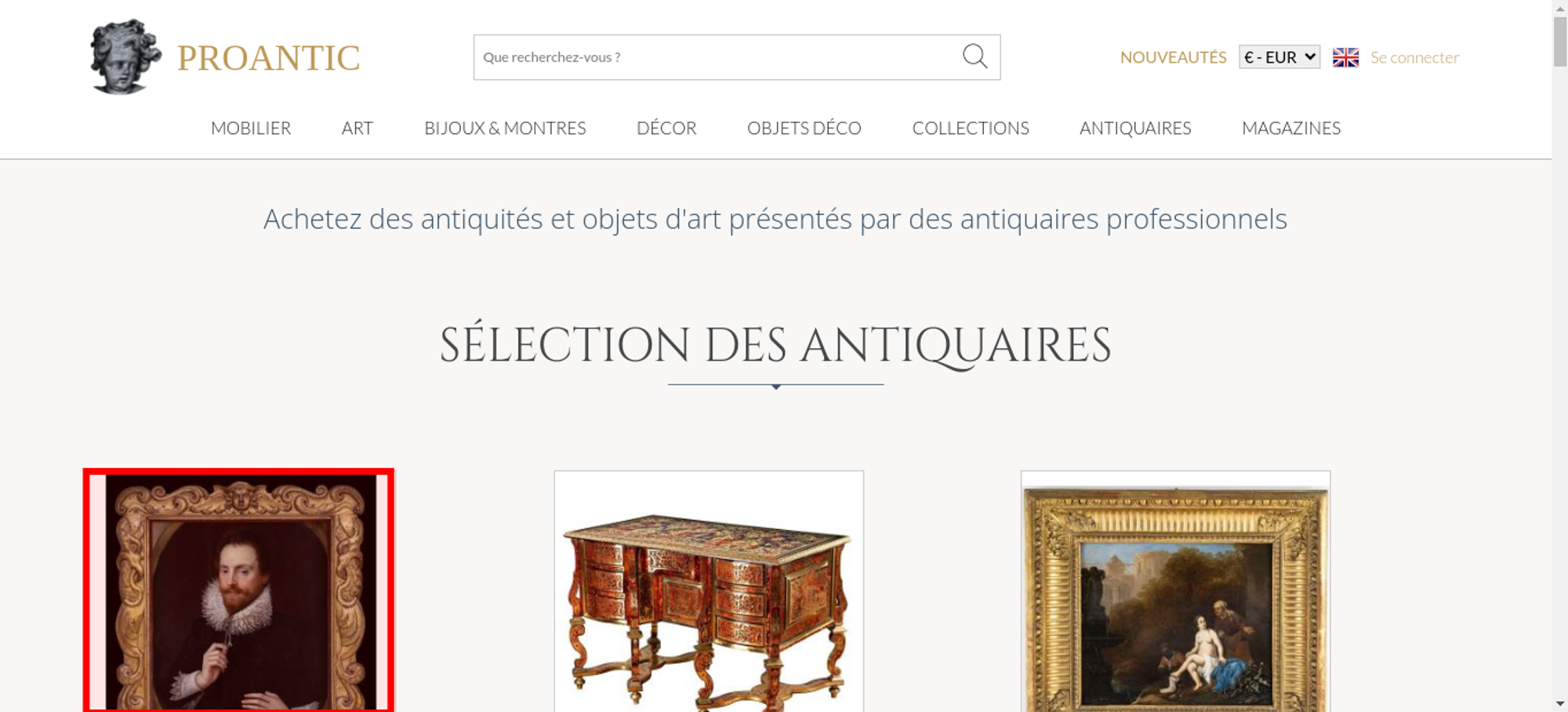Open the BIJOUX & MONTRES menu
This screenshot has width=1568, height=712.
click(x=505, y=128)
